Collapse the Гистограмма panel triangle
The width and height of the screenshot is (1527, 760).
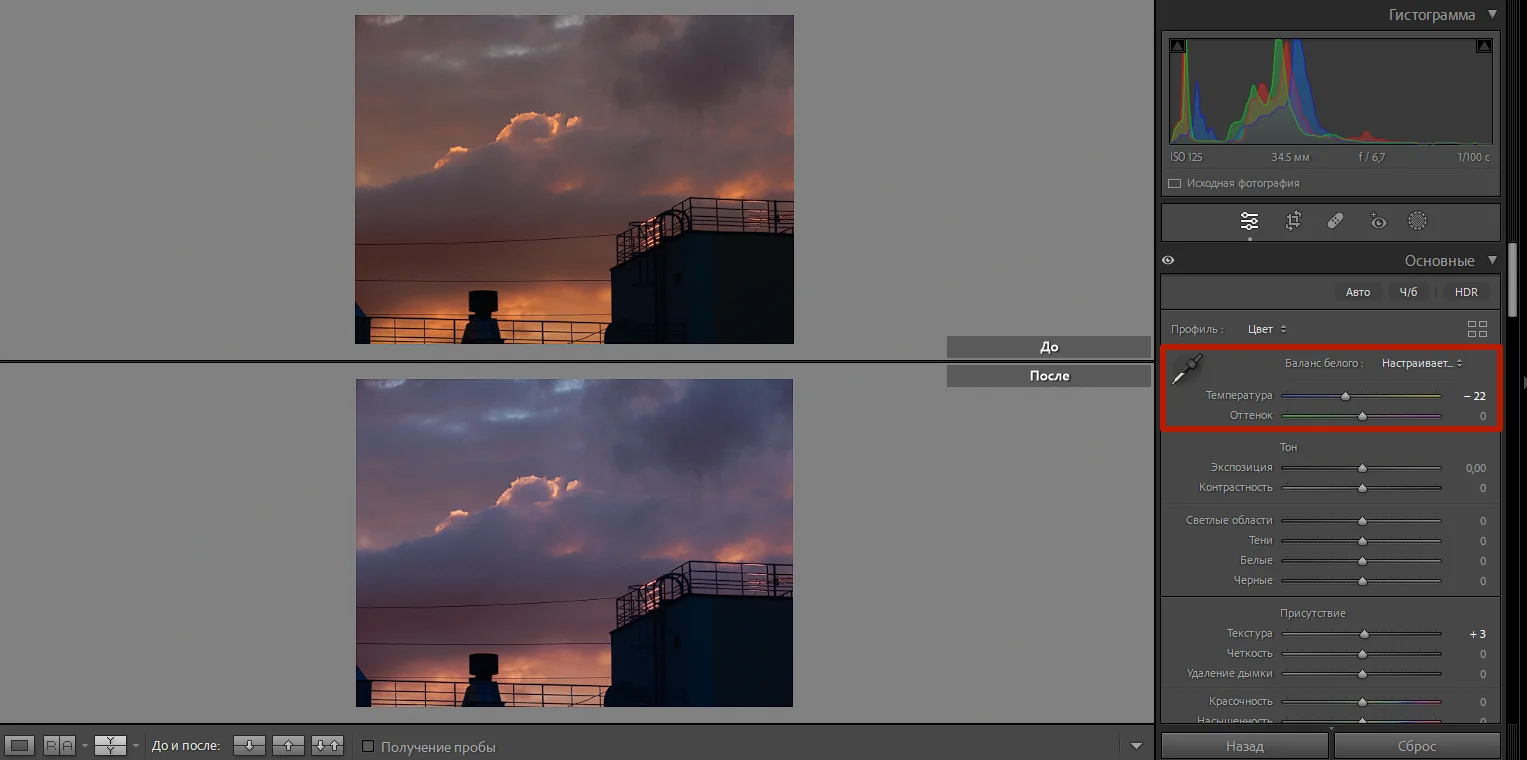tap(1492, 15)
